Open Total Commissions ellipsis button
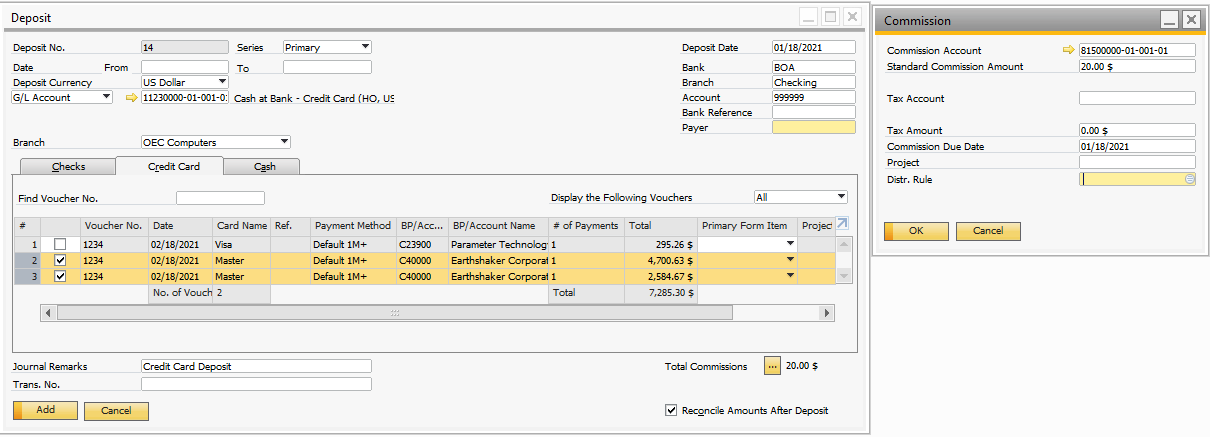 (771, 366)
